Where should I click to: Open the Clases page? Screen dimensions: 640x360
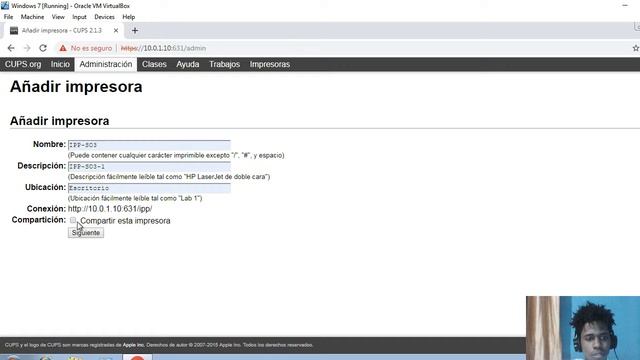click(154, 64)
